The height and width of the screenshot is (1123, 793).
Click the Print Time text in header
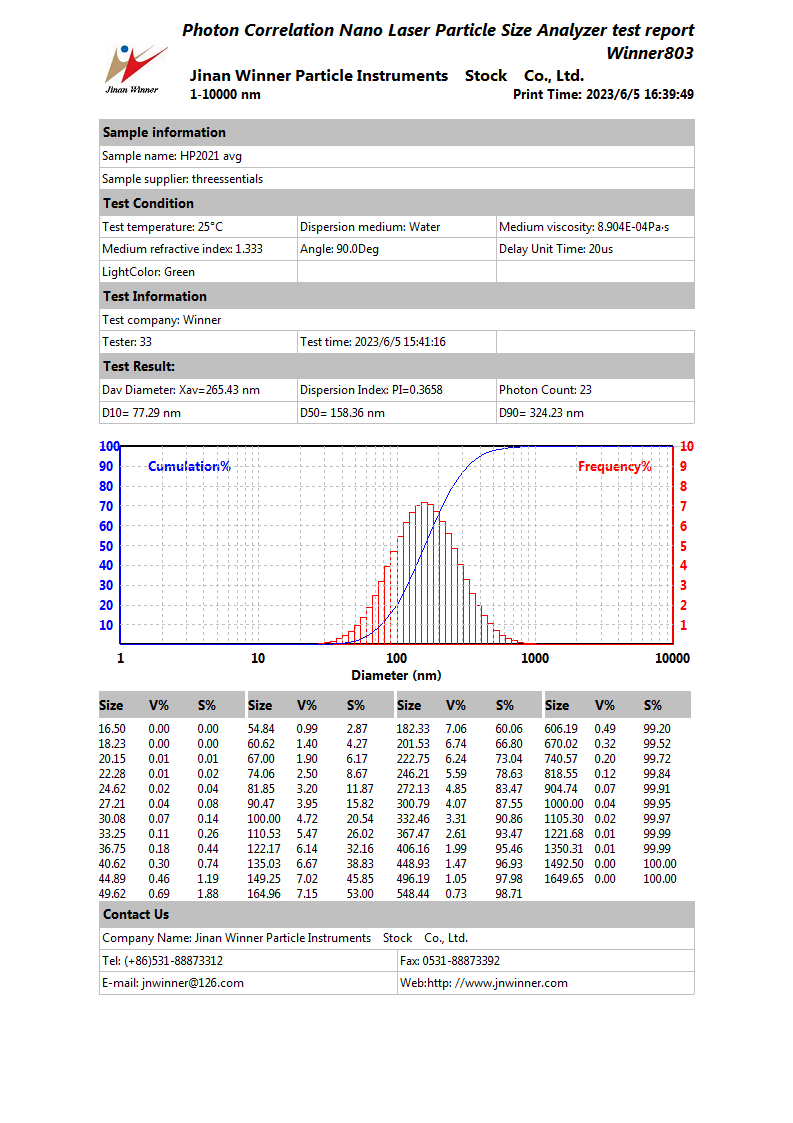[603, 95]
